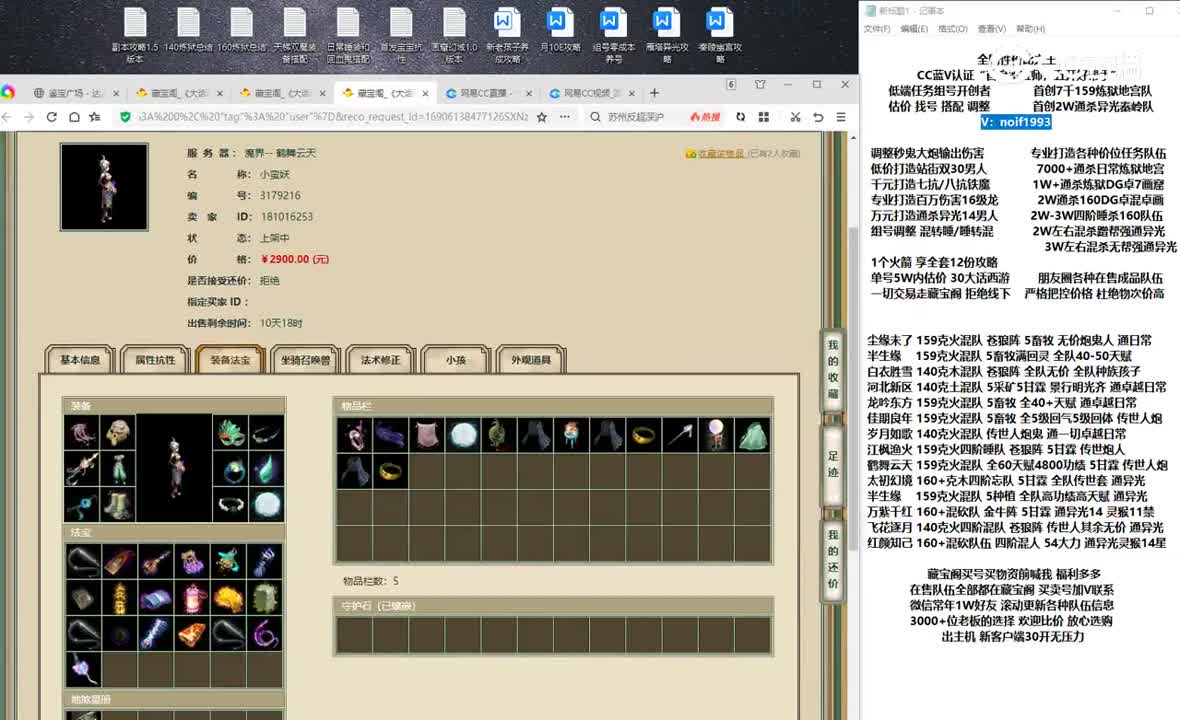Image resolution: width=1180 pixels, height=720 pixels.
Task: Open the browser hamburger menu
Action: 841,117
